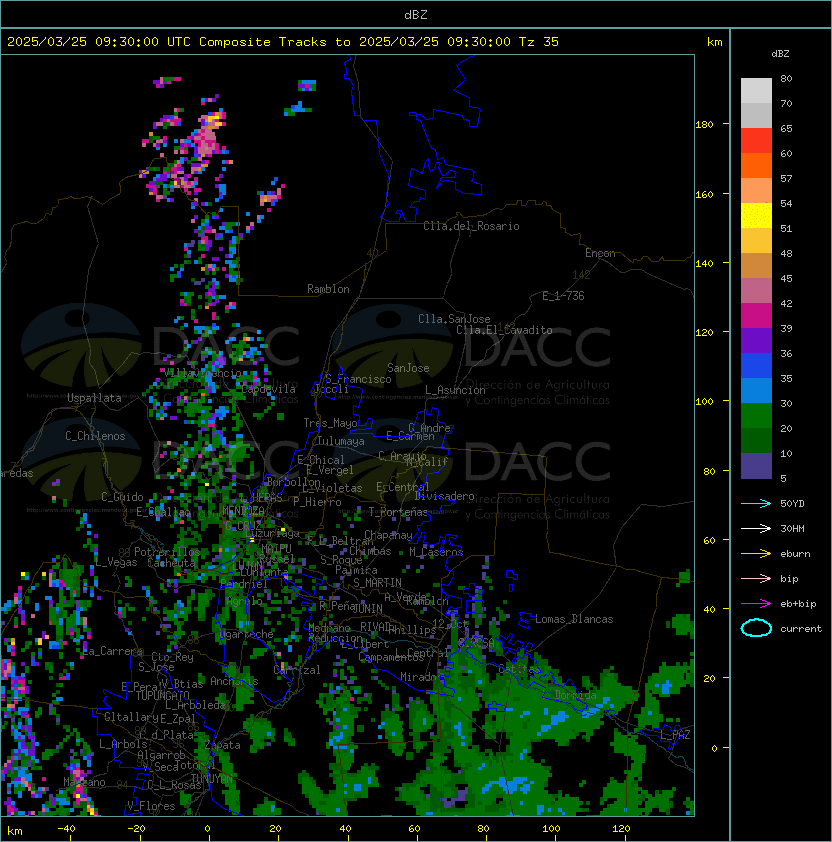Click the 'Dormida' place label

(575, 695)
